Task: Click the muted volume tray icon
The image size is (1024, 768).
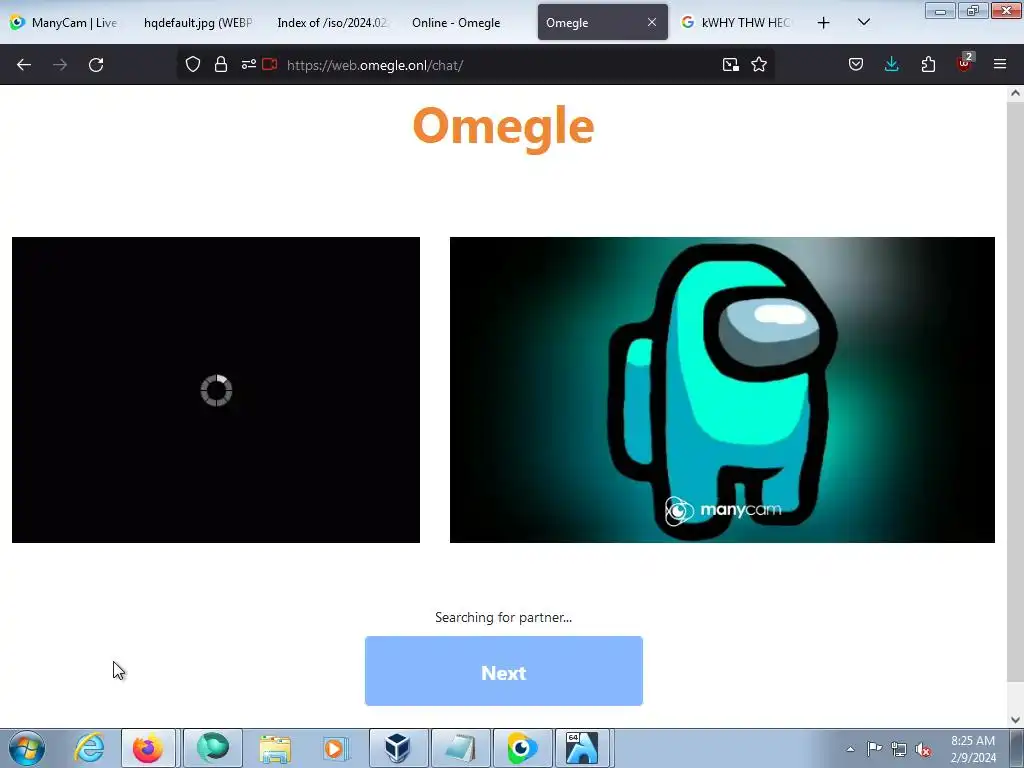Action: point(923,750)
